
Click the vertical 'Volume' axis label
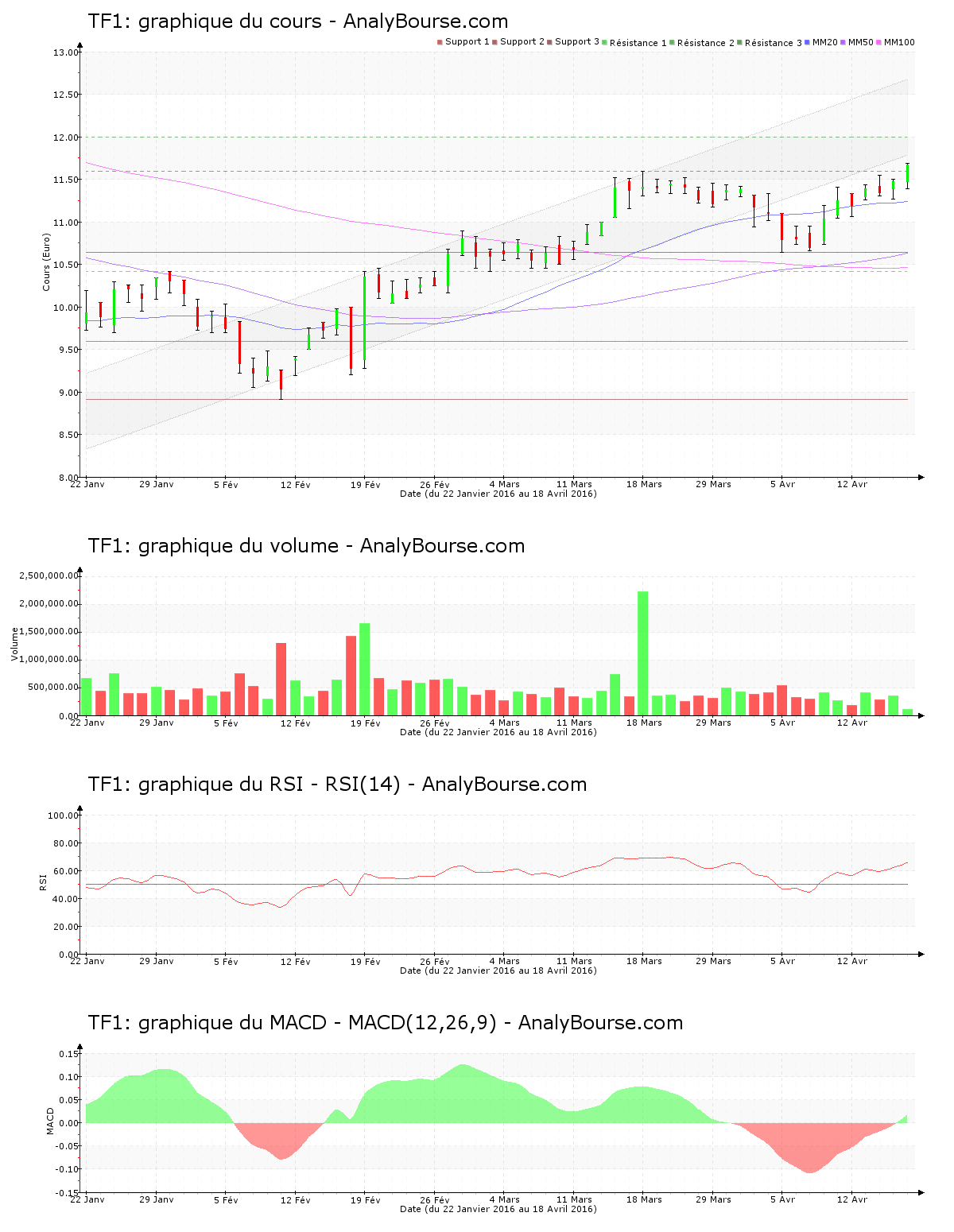[x=14, y=644]
